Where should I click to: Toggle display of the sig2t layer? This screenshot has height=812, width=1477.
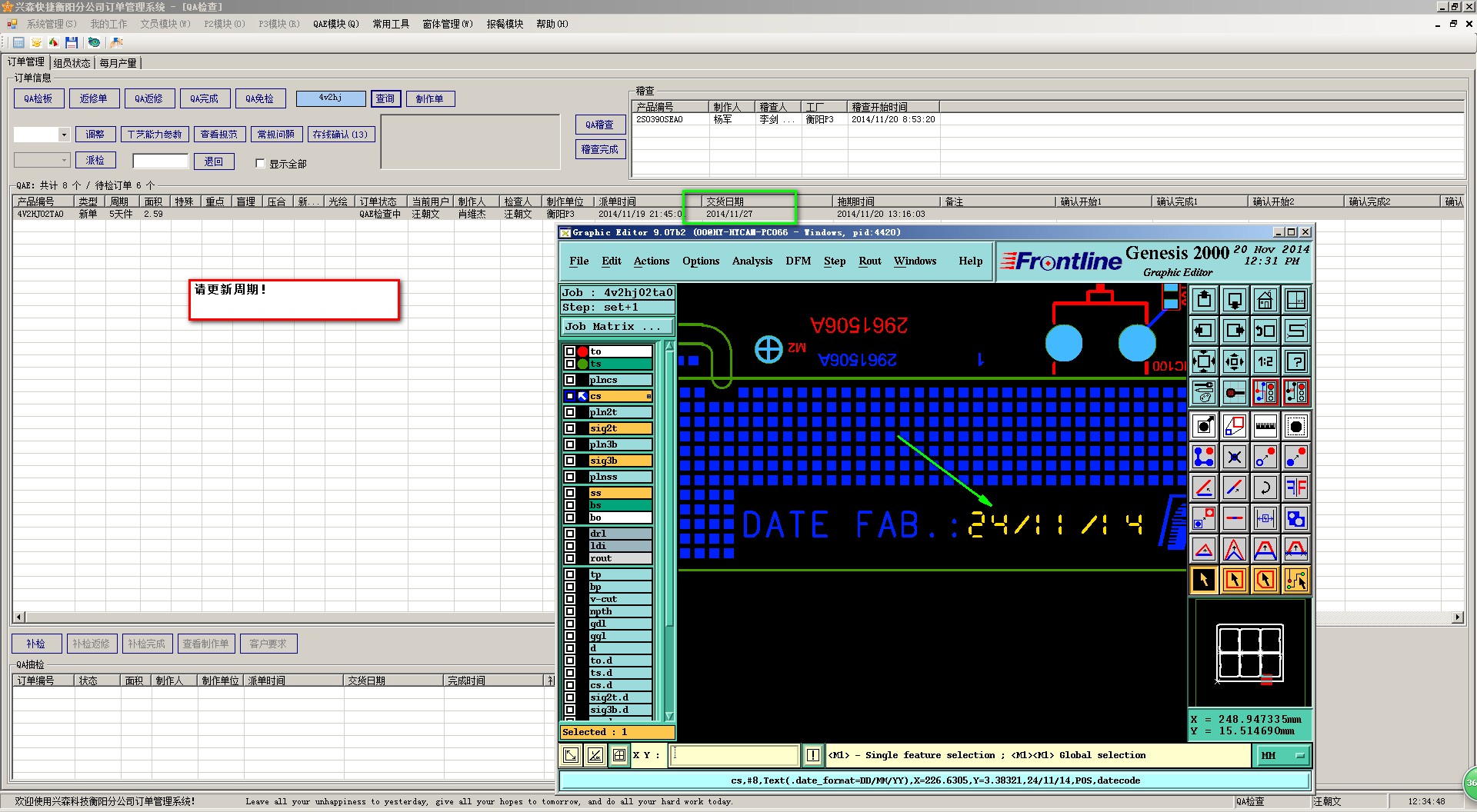tap(570, 428)
